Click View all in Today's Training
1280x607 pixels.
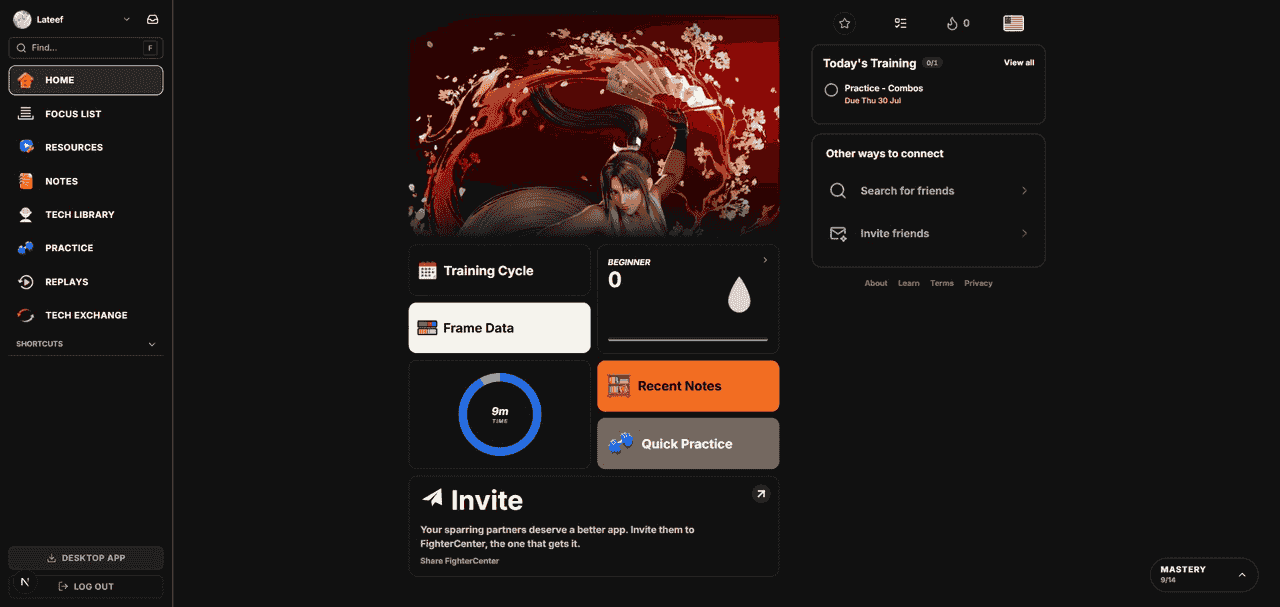point(1019,63)
